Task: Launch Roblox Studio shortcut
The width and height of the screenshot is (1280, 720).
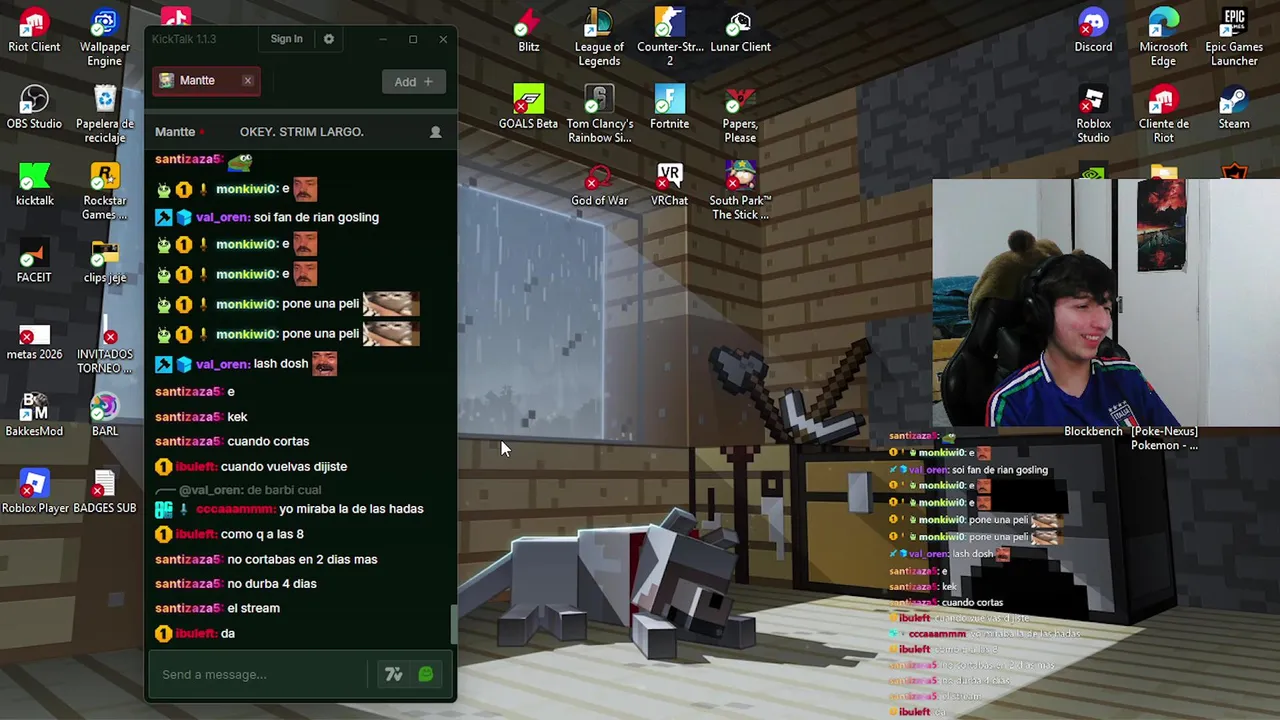Action: coord(1093,115)
